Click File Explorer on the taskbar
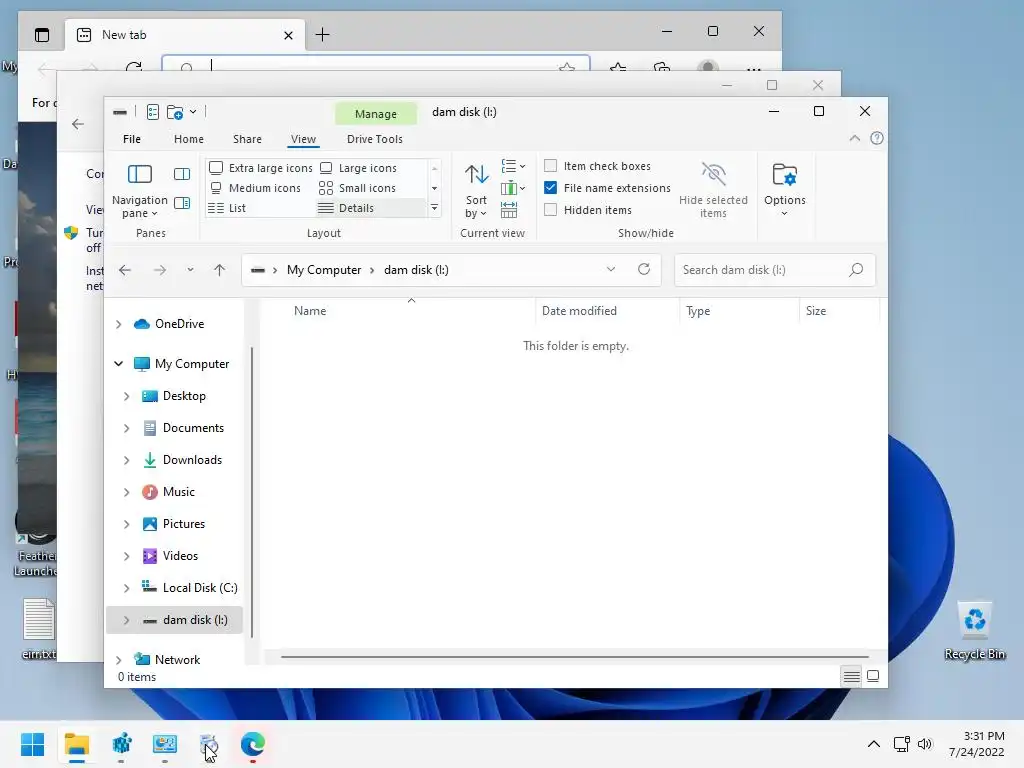 click(76, 744)
